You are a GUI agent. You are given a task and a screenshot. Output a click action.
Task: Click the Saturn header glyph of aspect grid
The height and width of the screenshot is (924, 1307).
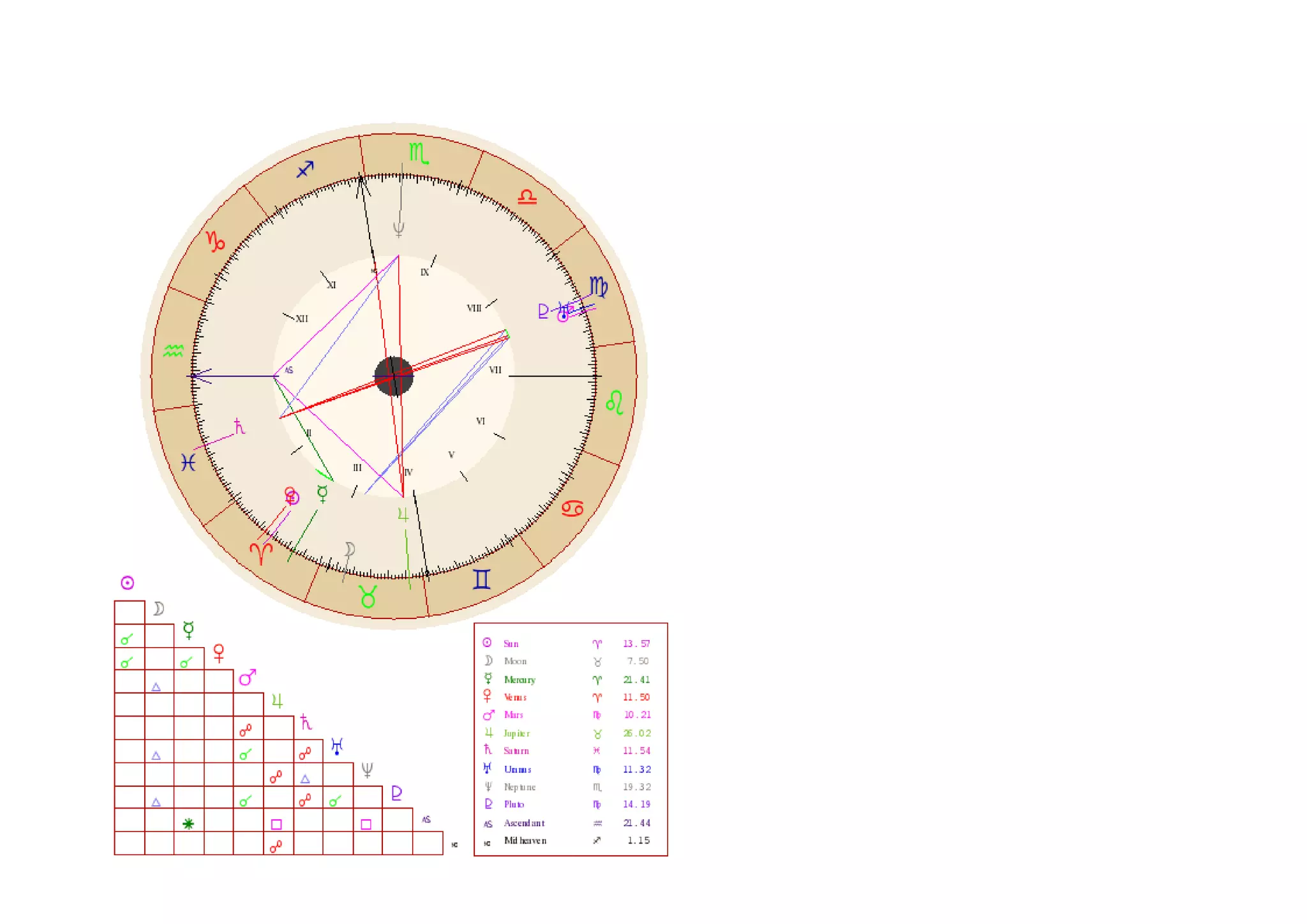(306, 722)
